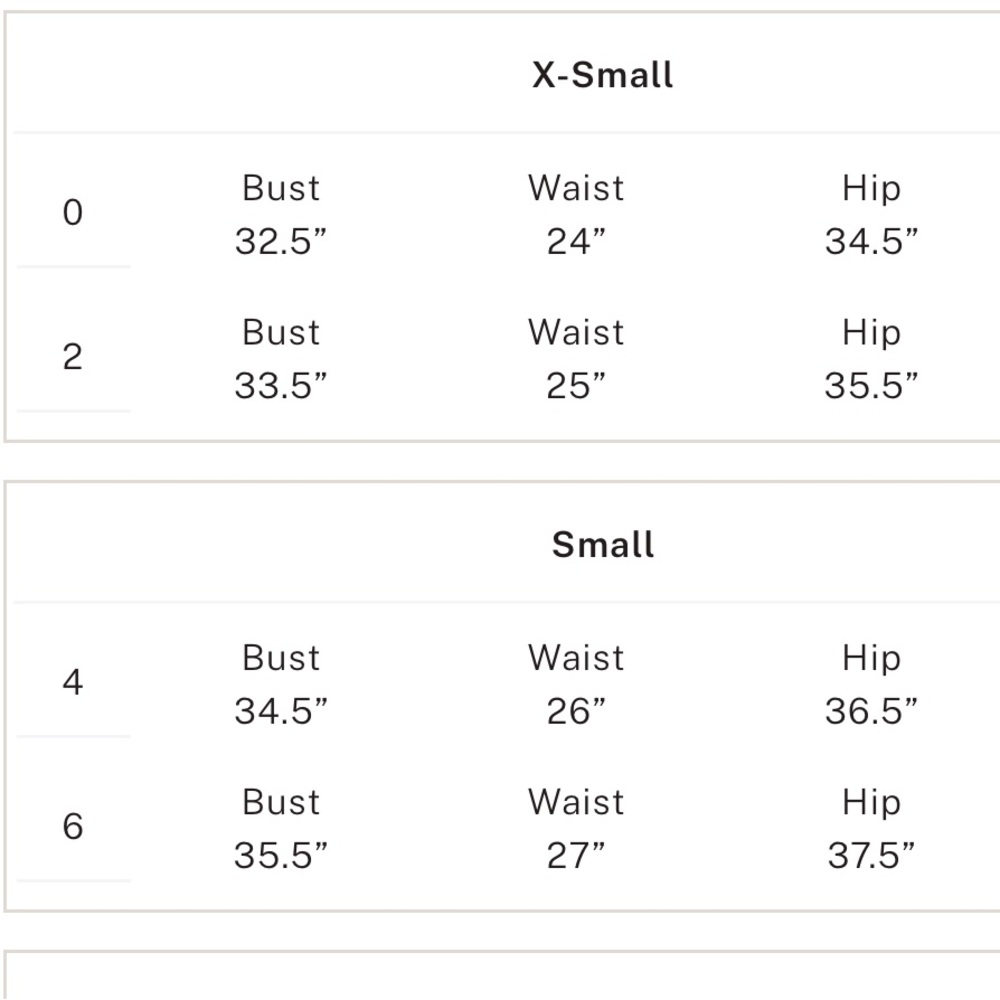Click the 34.5" bust measurement for size 4
This screenshot has height=1000, width=1000.
click(x=281, y=711)
